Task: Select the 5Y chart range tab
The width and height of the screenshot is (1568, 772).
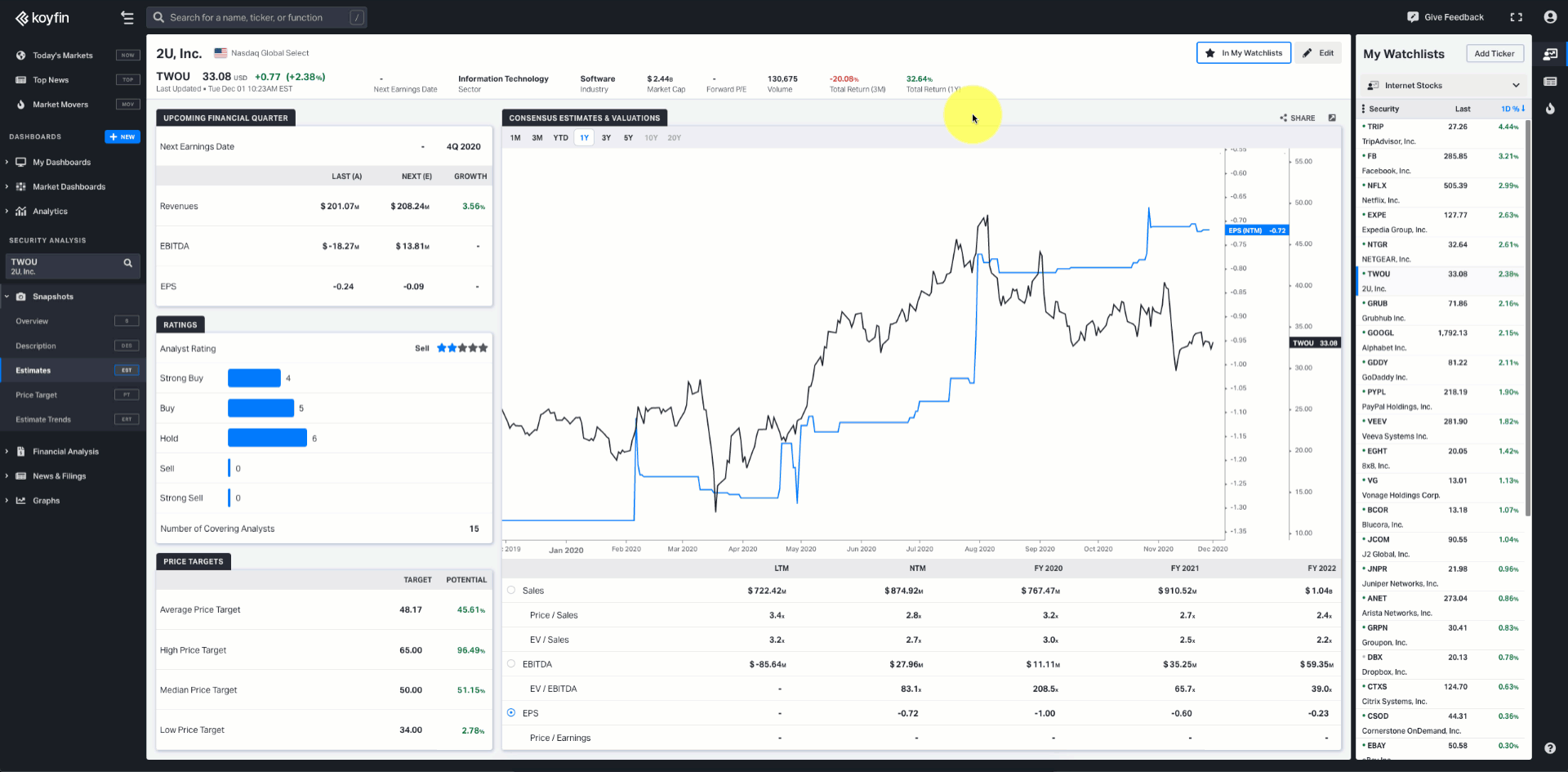Action: [x=629, y=138]
